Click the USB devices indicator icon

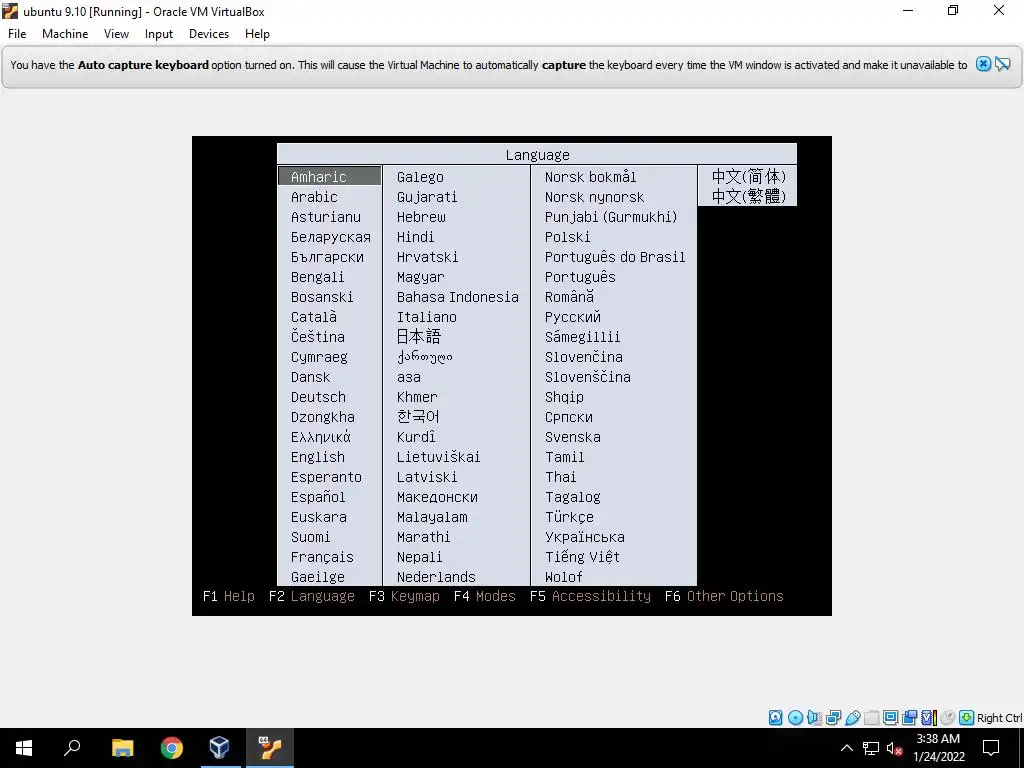click(853, 718)
